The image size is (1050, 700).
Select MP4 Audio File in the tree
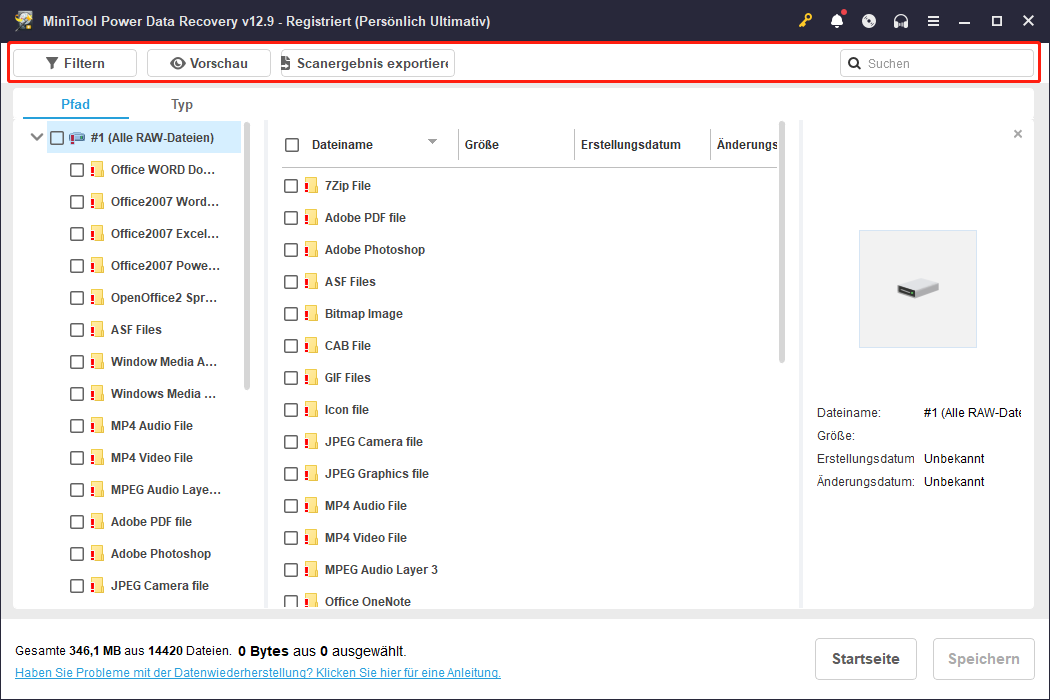tap(151, 425)
